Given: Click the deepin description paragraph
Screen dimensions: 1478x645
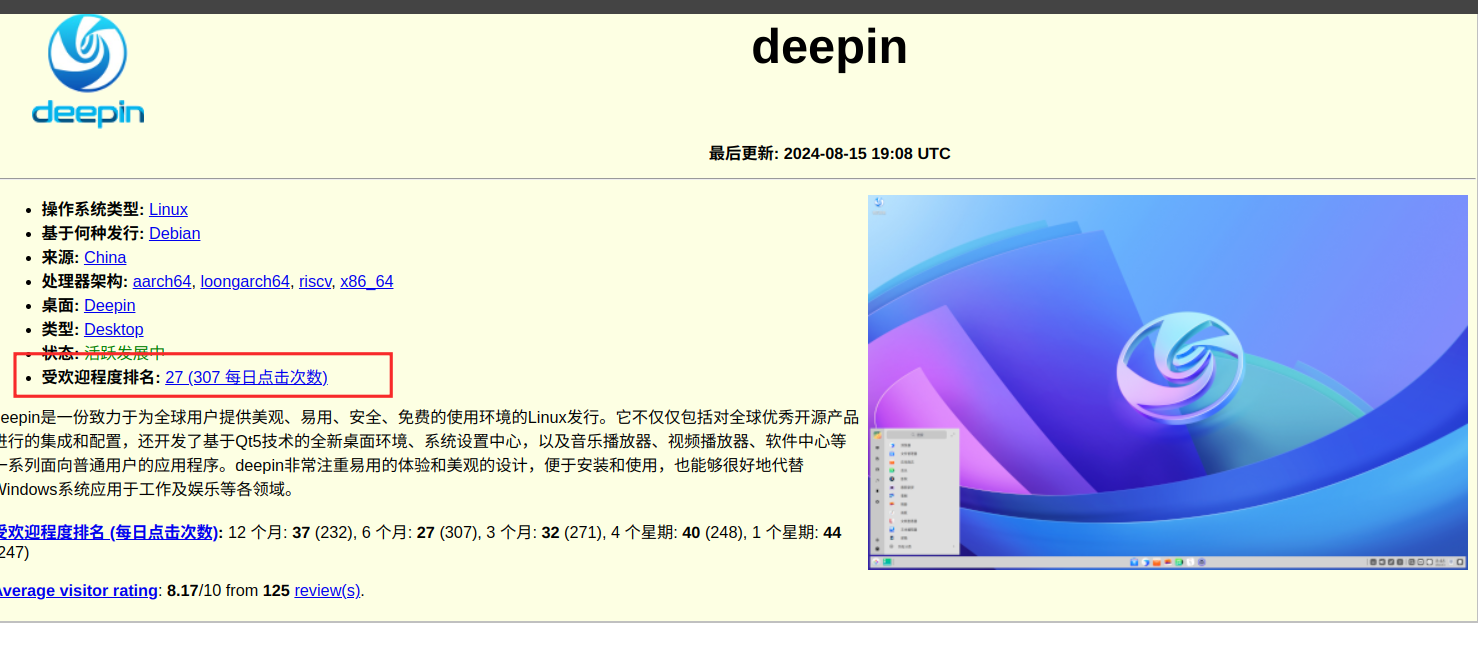Looking at the screenshot, I should pyautogui.click(x=429, y=453).
